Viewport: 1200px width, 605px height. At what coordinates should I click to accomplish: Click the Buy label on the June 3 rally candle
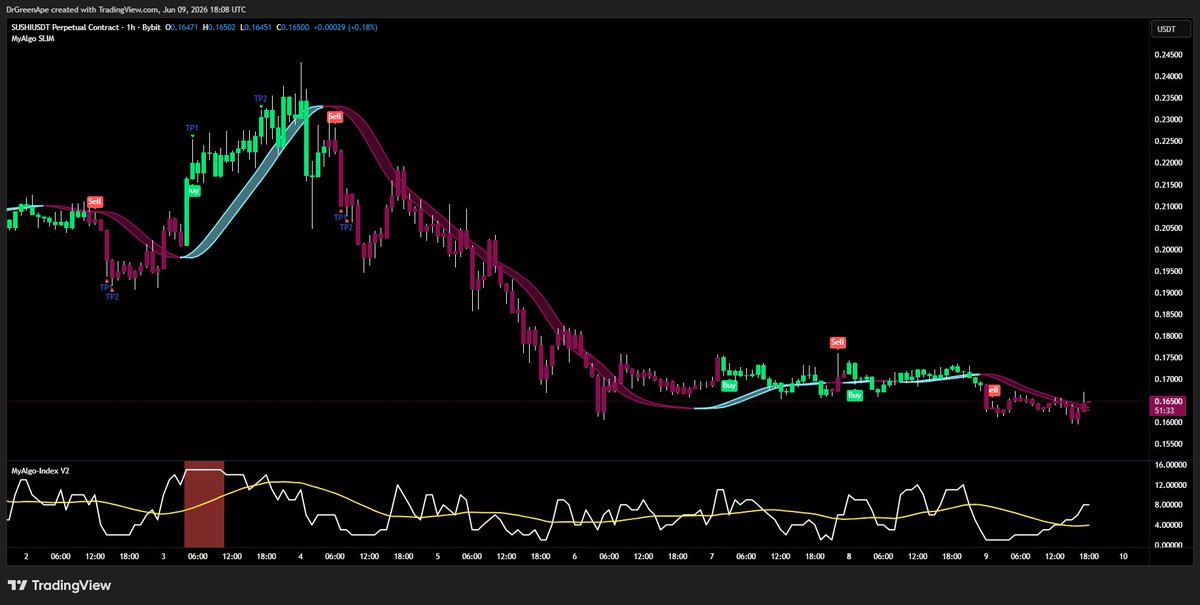coord(192,189)
